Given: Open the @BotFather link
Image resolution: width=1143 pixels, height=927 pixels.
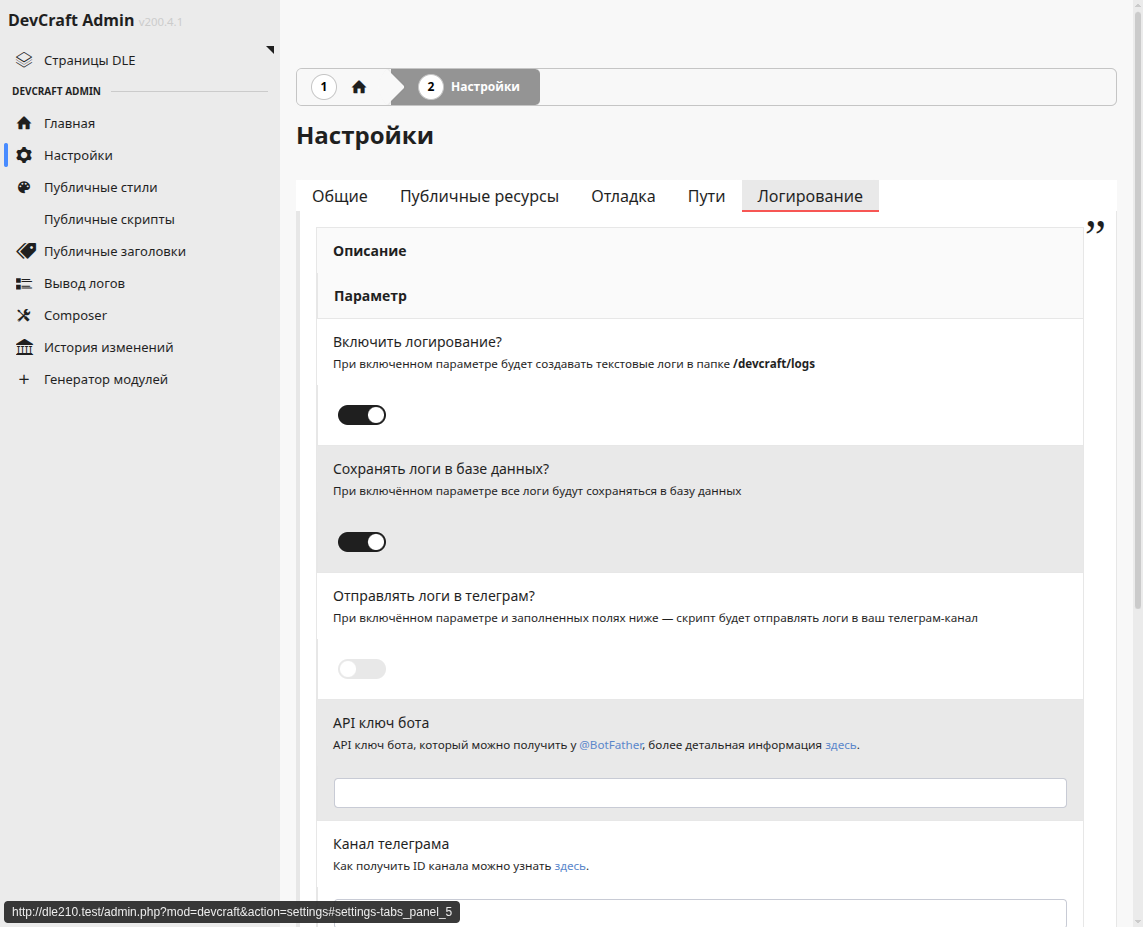Looking at the screenshot, I should [x=611, y=745].
